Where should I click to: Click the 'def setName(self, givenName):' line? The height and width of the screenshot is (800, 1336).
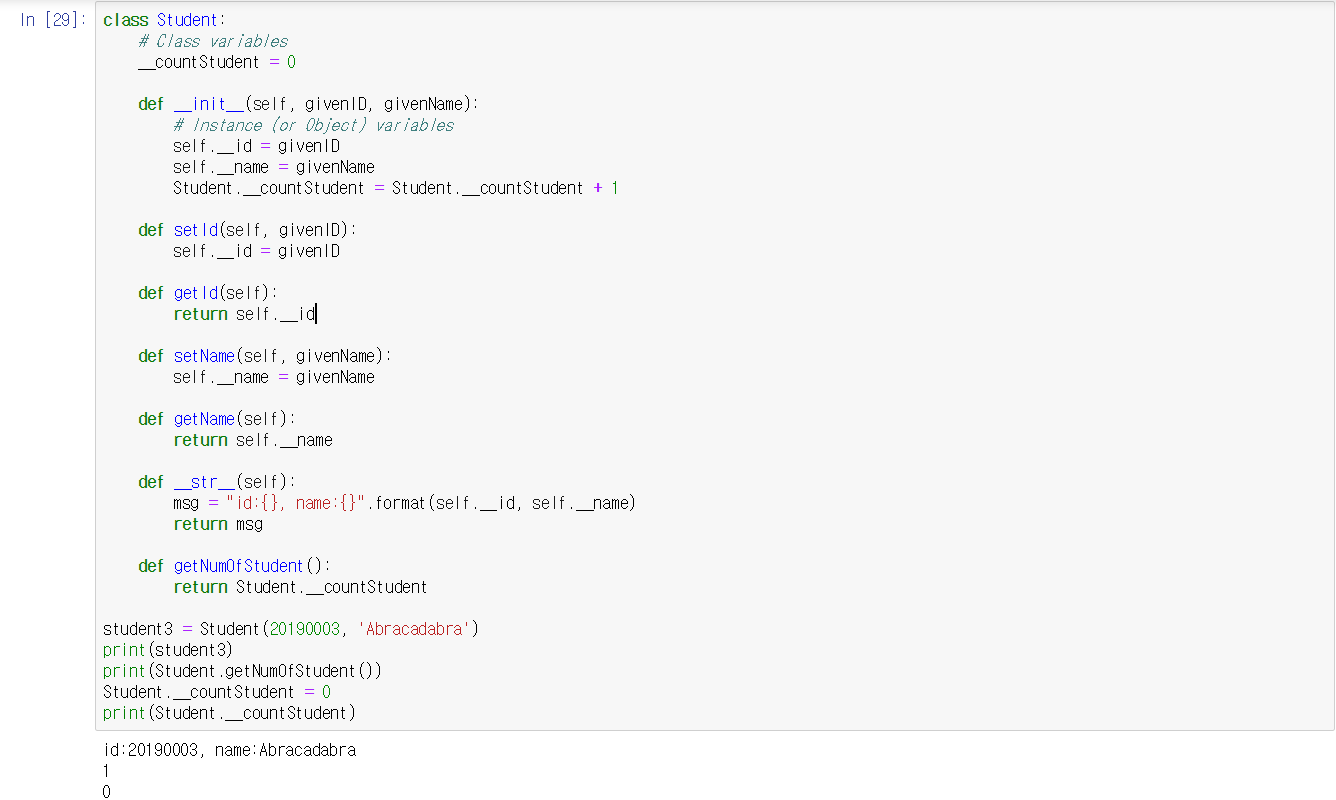pyautogui.click(x=265, y=356)
